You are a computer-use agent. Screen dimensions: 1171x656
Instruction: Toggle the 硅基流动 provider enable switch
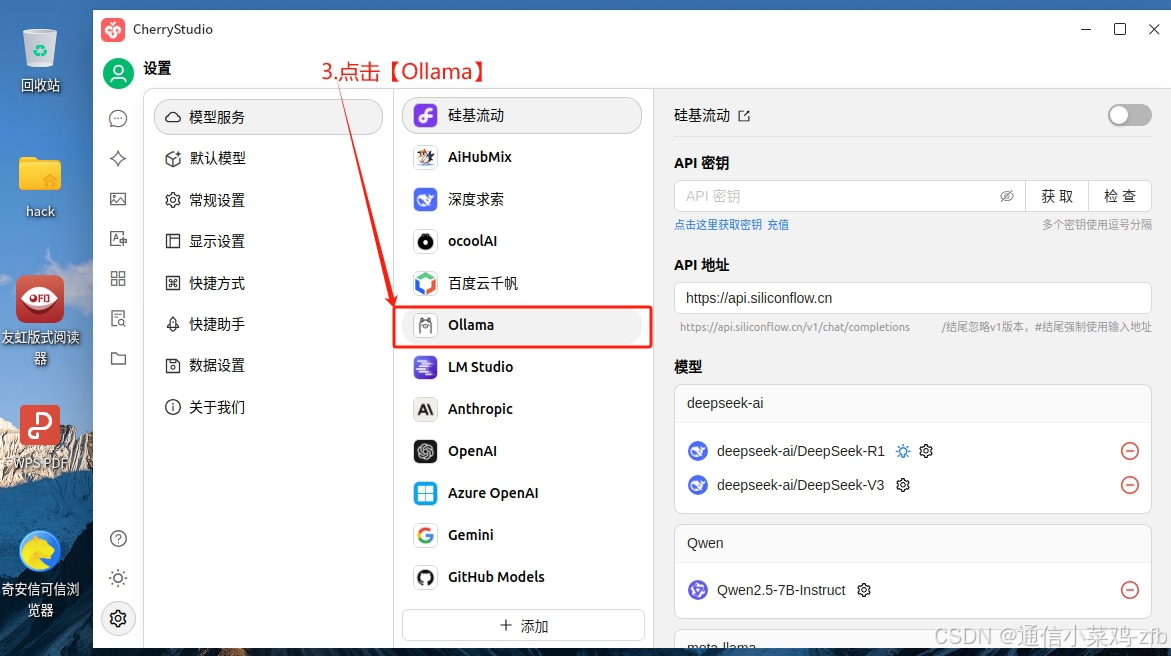coord(1129,115)
